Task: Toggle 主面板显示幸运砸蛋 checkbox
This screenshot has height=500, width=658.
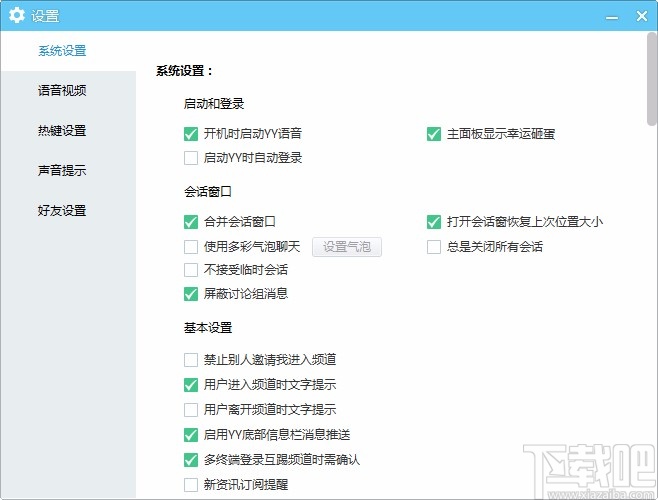Action: [434, 134]
